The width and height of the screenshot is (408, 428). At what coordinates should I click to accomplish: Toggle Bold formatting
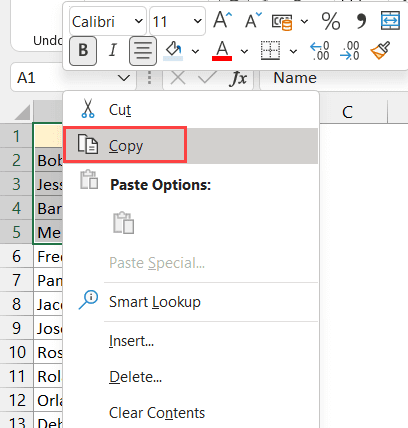tap(83, 51)
